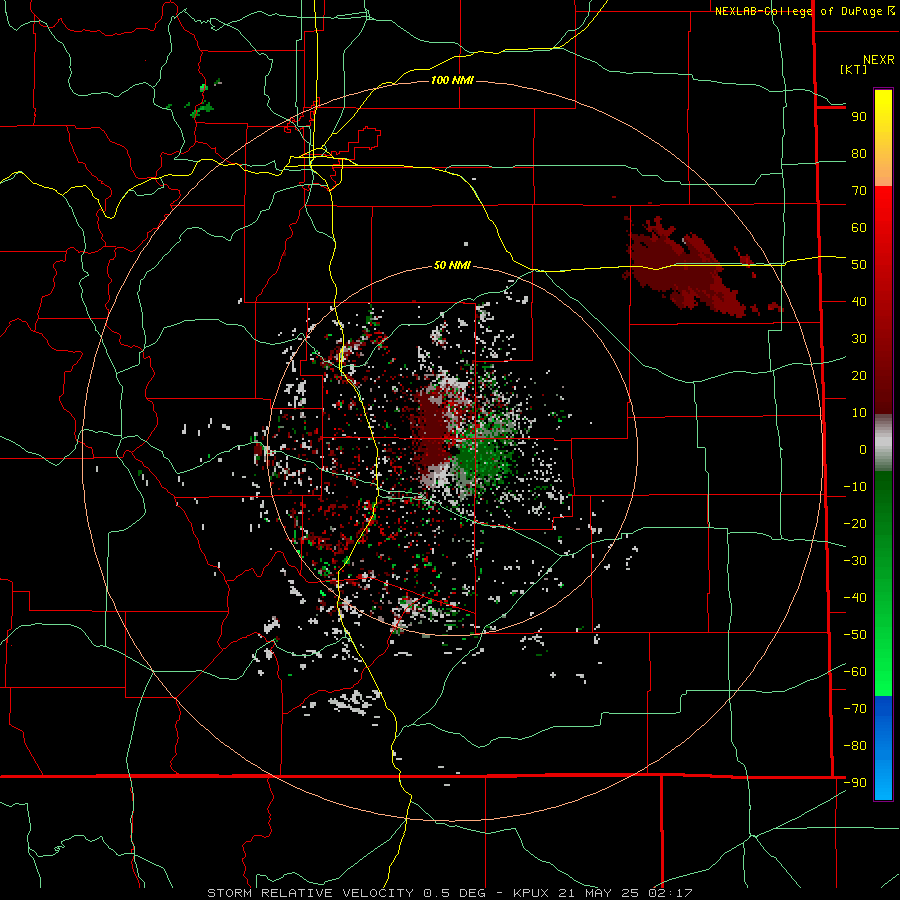Click the 40 value on the velocity scale
Viewport: 900px width, 900px height.
(859, 301)
